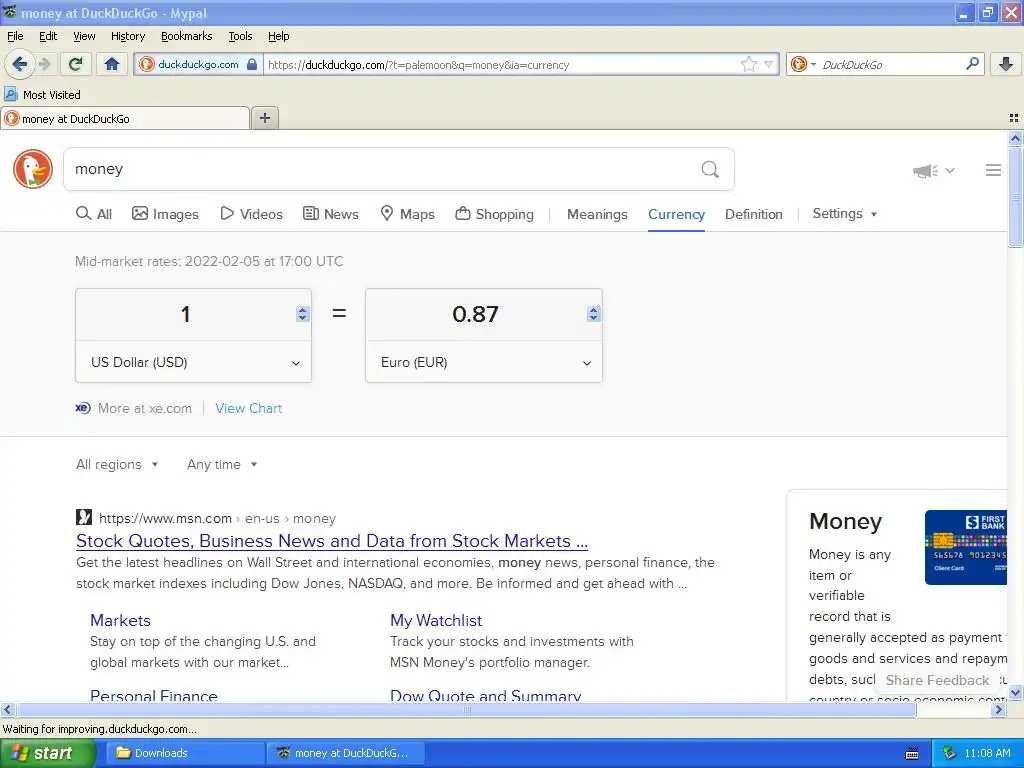
Task: Select the money at DuckDuckGo browser tab
Action: (125, 119)
